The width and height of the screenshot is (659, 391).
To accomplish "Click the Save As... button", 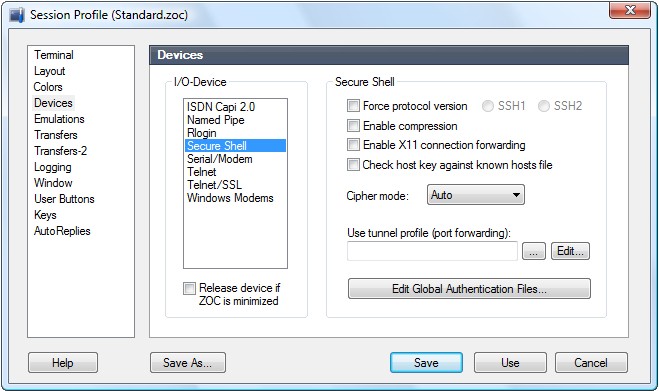I will click(188, 362).
